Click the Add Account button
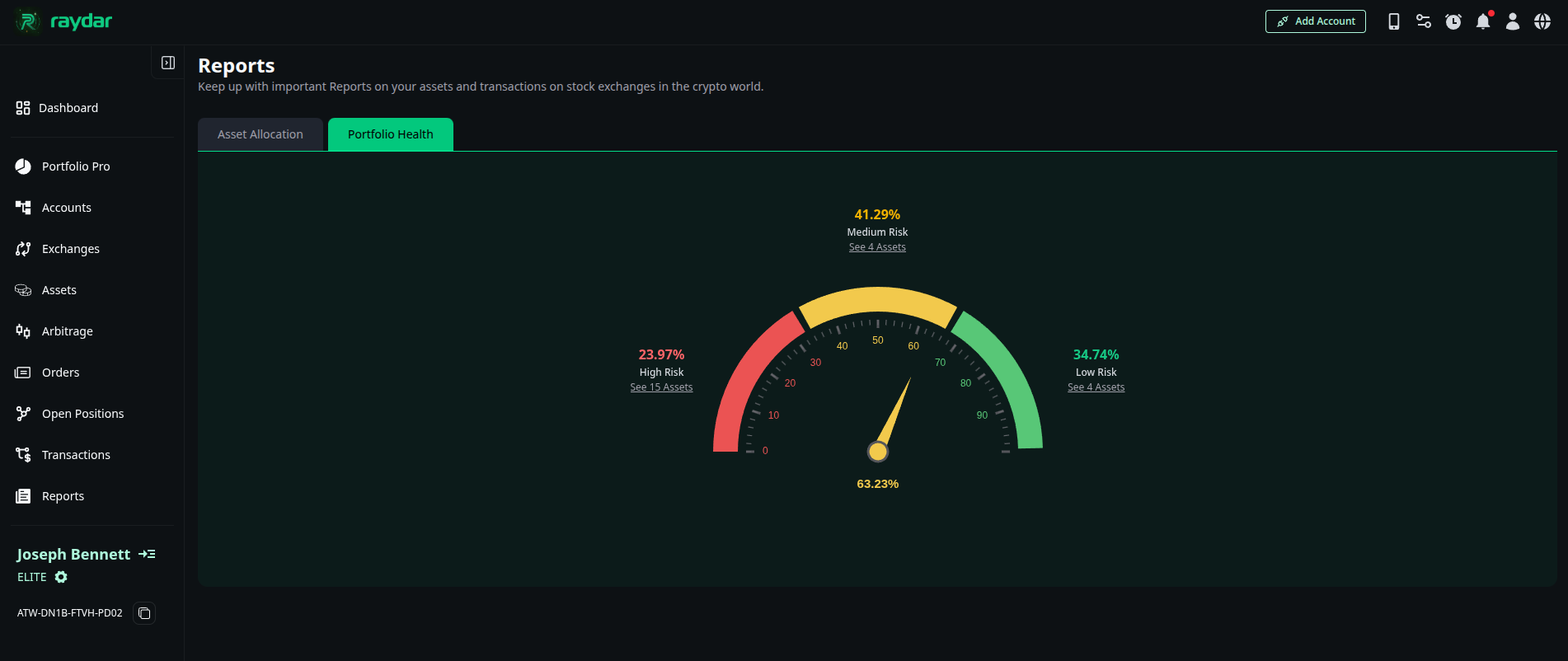Screen dimensions: 1568x661 [1316, 21]
